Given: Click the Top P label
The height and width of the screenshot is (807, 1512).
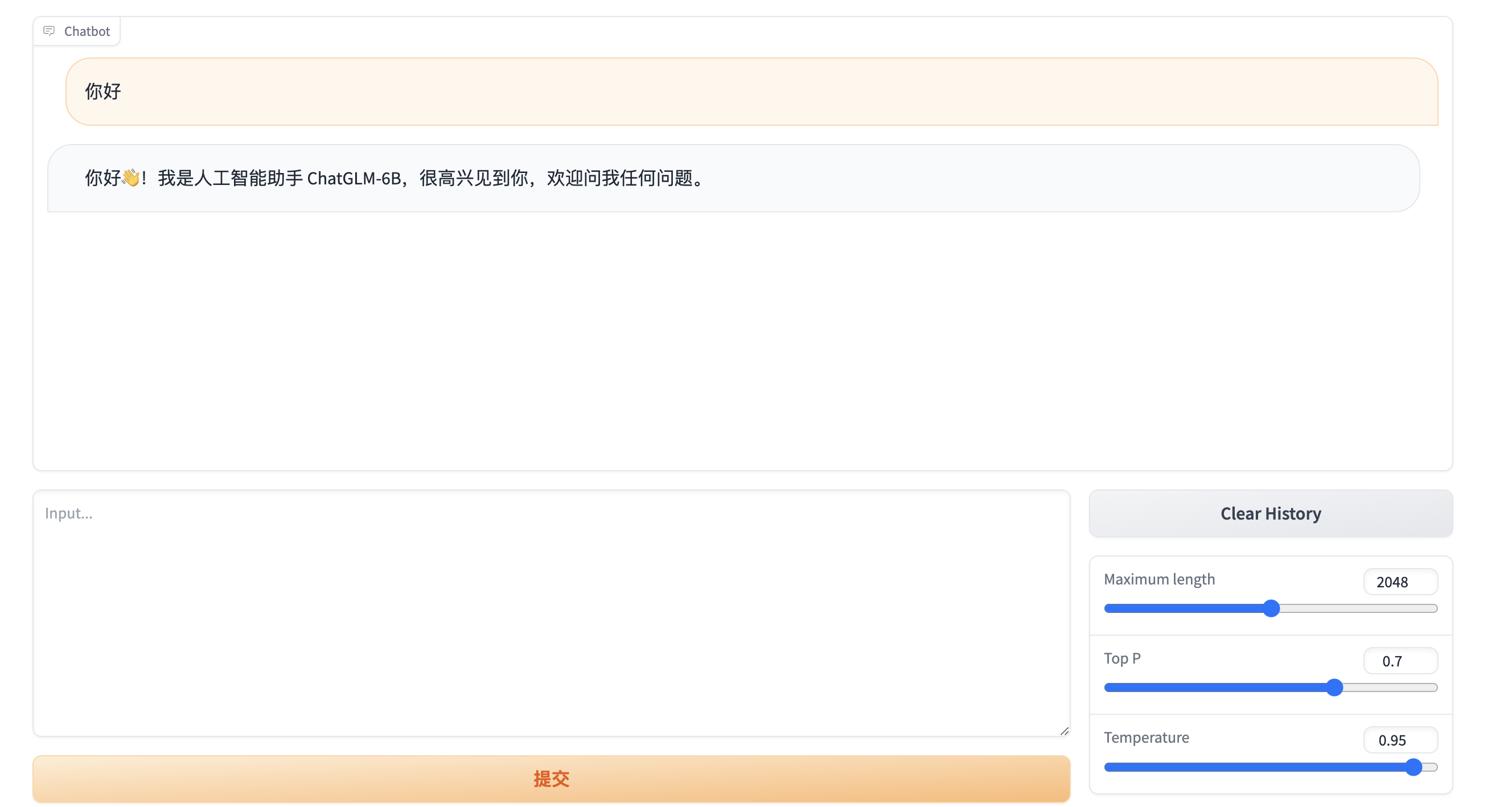Looking at the screenshot, I should click(1121, 658).
